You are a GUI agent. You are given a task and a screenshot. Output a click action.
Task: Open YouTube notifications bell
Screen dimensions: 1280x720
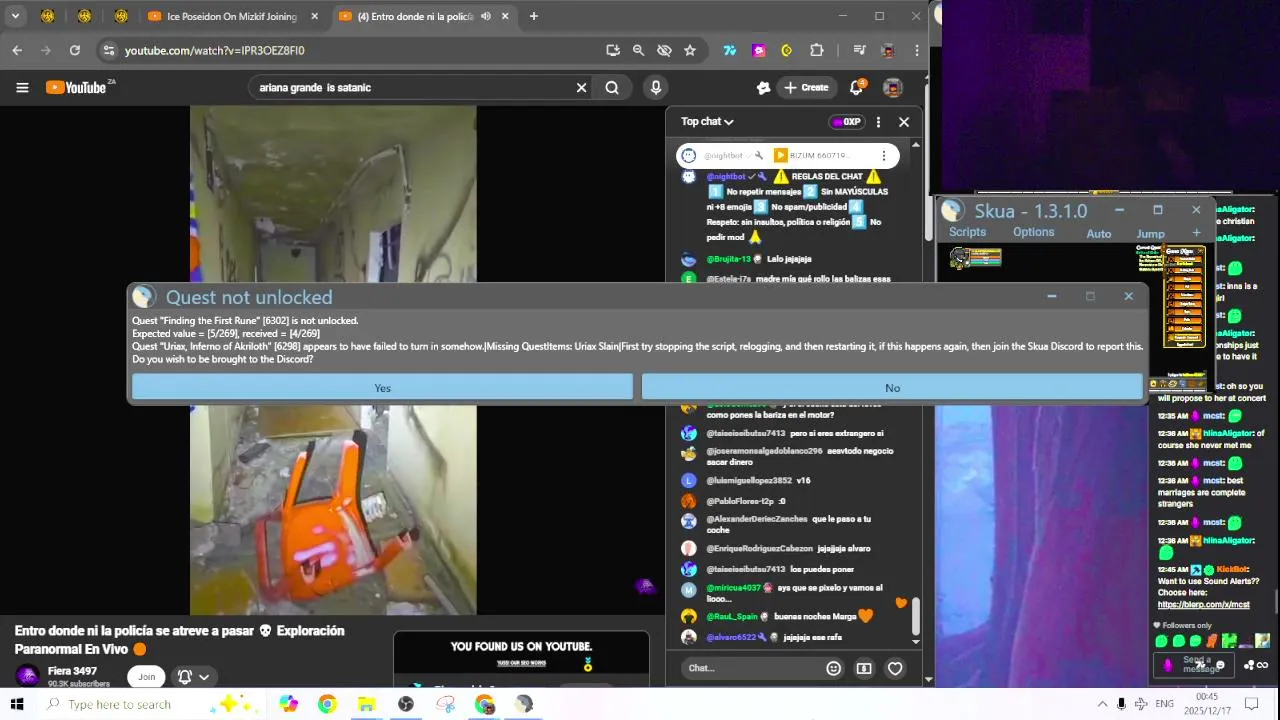tap(856, 88)
